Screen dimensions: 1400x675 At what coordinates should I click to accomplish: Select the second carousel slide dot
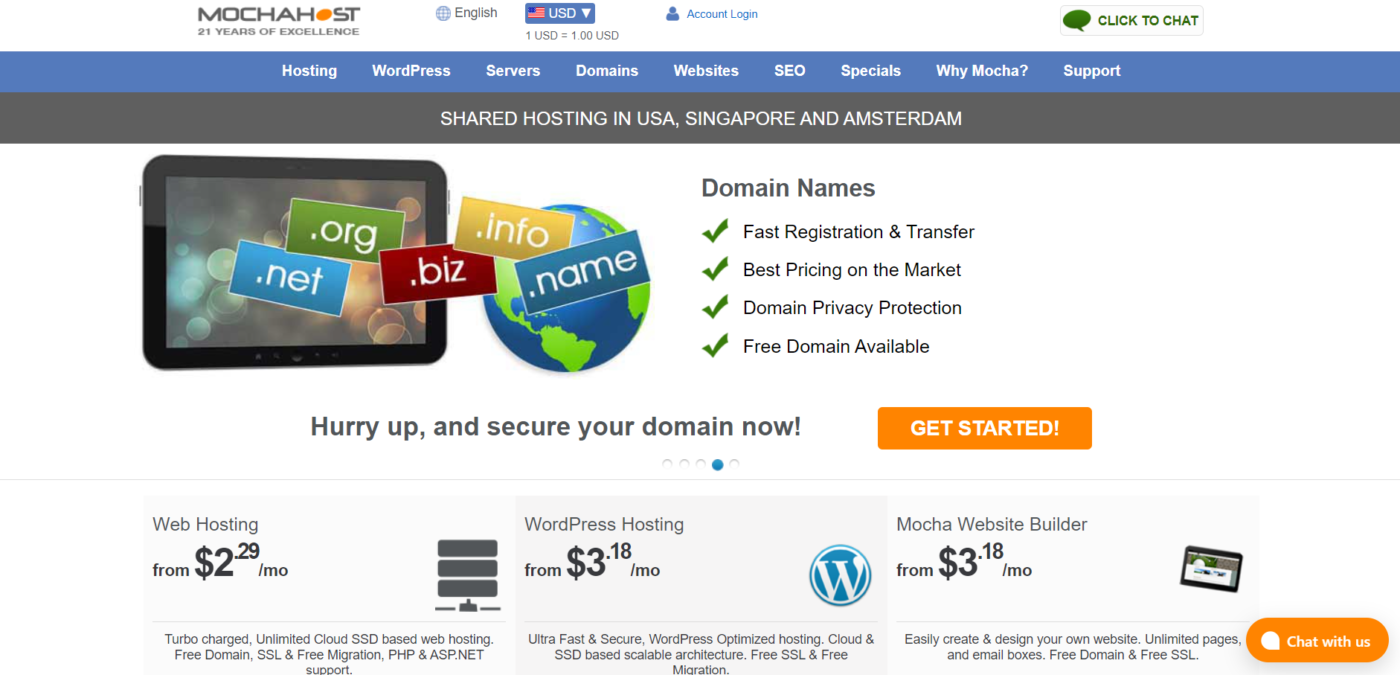pos(684,464)
